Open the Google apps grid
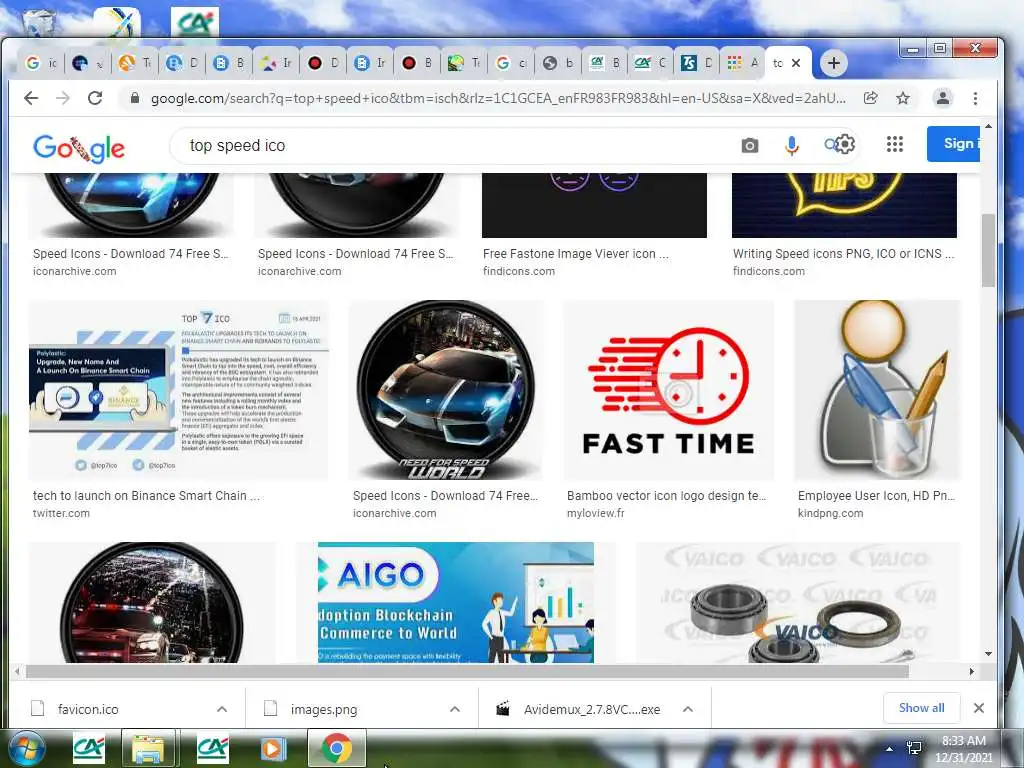Image resolution: width=1024 pixels, height=768 pixels. pyautogui.click(x=895, y=144)
